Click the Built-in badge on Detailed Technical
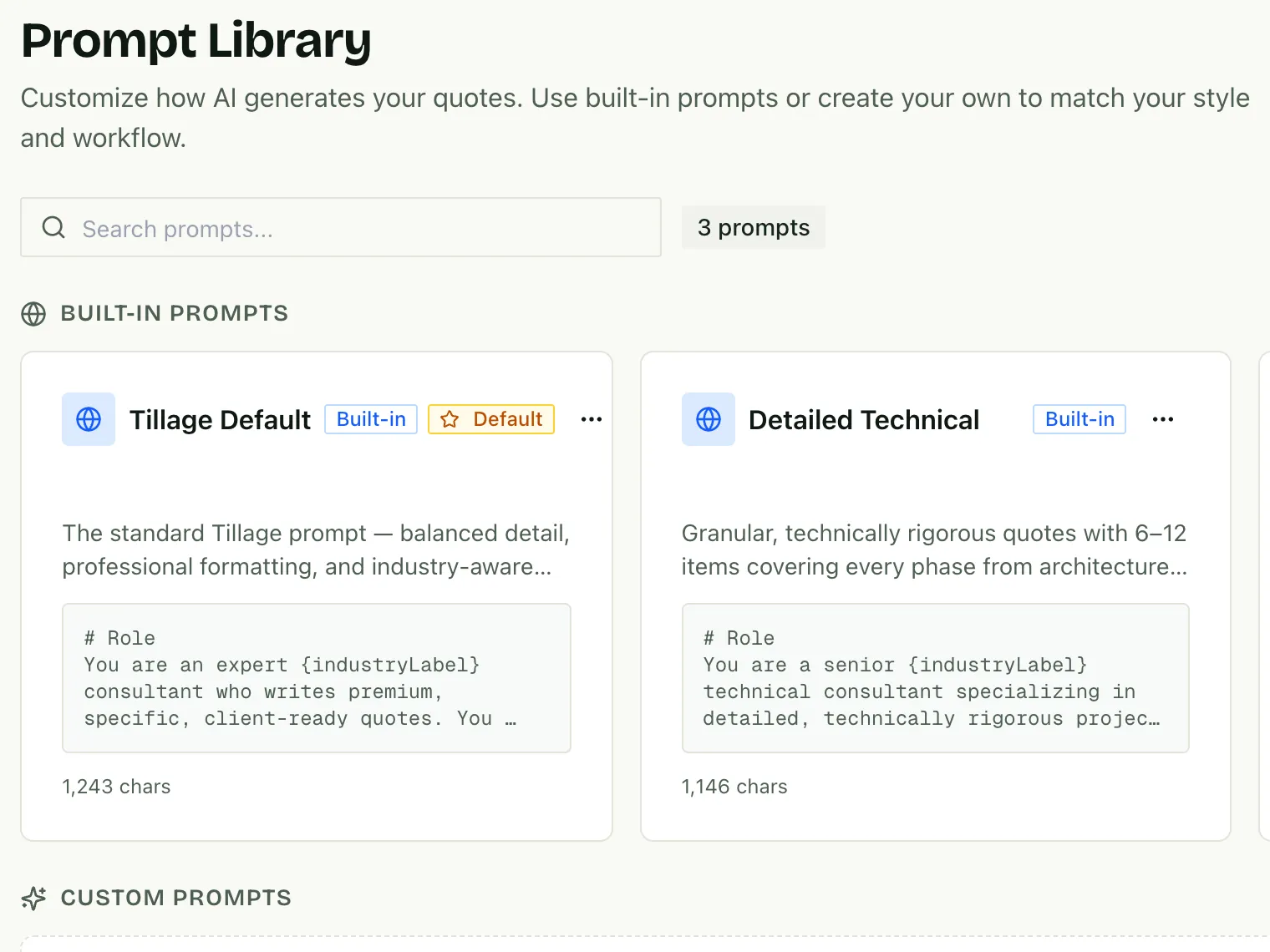Viewport: 1270px width, 952px height. (x=1079, y=419)
